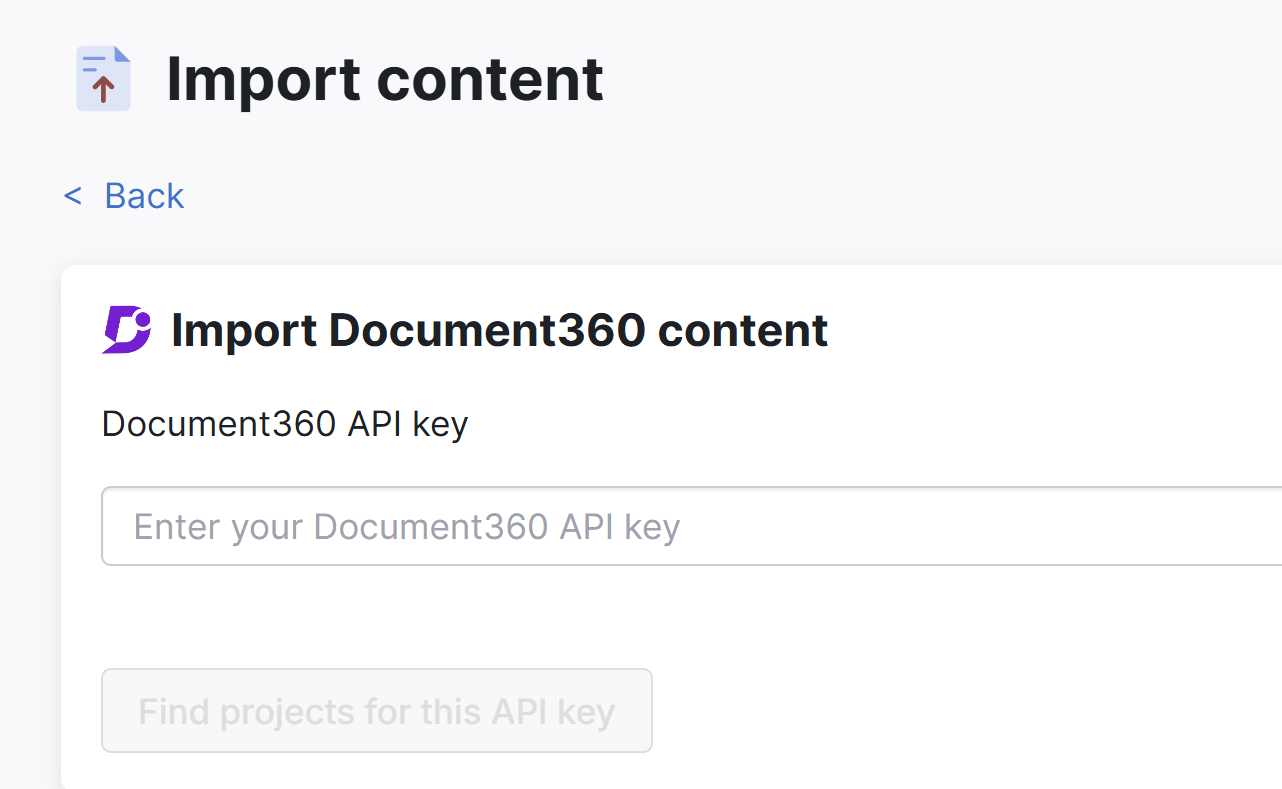Click the Document360 API key field label
The image size is (1282, 789).
click(284, 424)
